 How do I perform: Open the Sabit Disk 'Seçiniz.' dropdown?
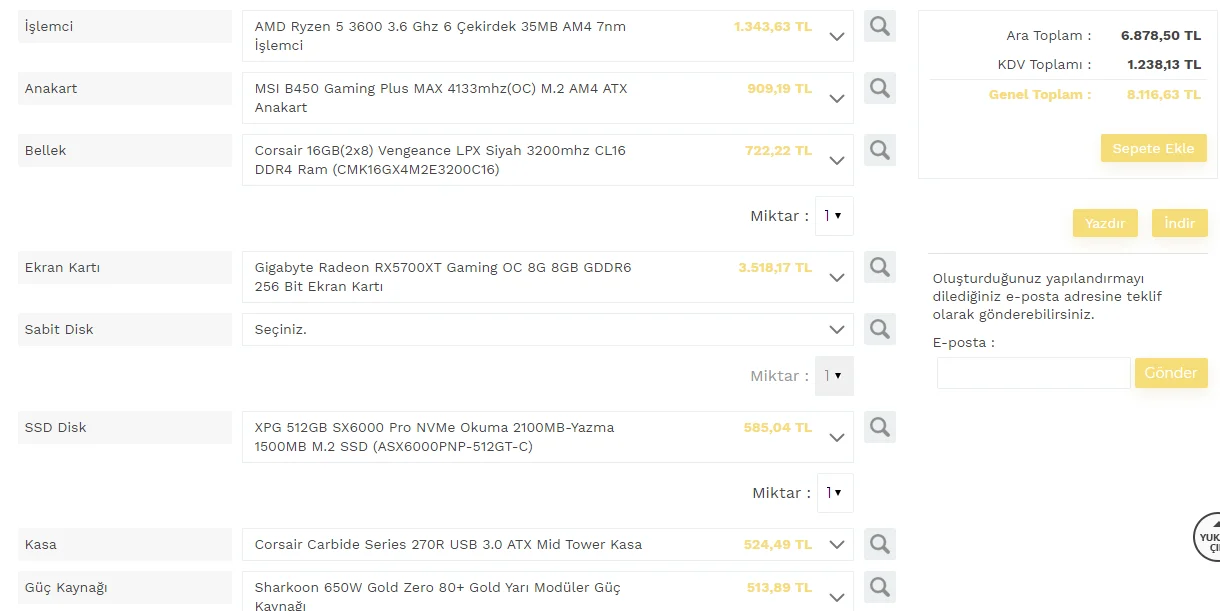pos(547,329)
